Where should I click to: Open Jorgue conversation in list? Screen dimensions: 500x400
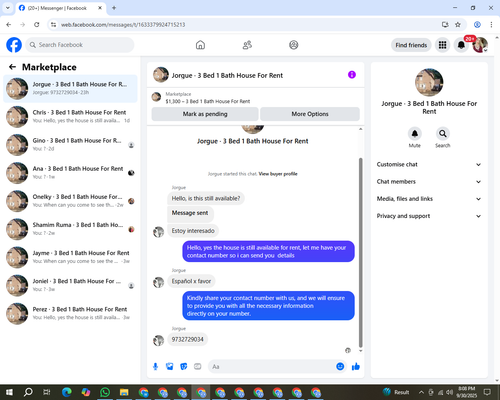[70, 89]
